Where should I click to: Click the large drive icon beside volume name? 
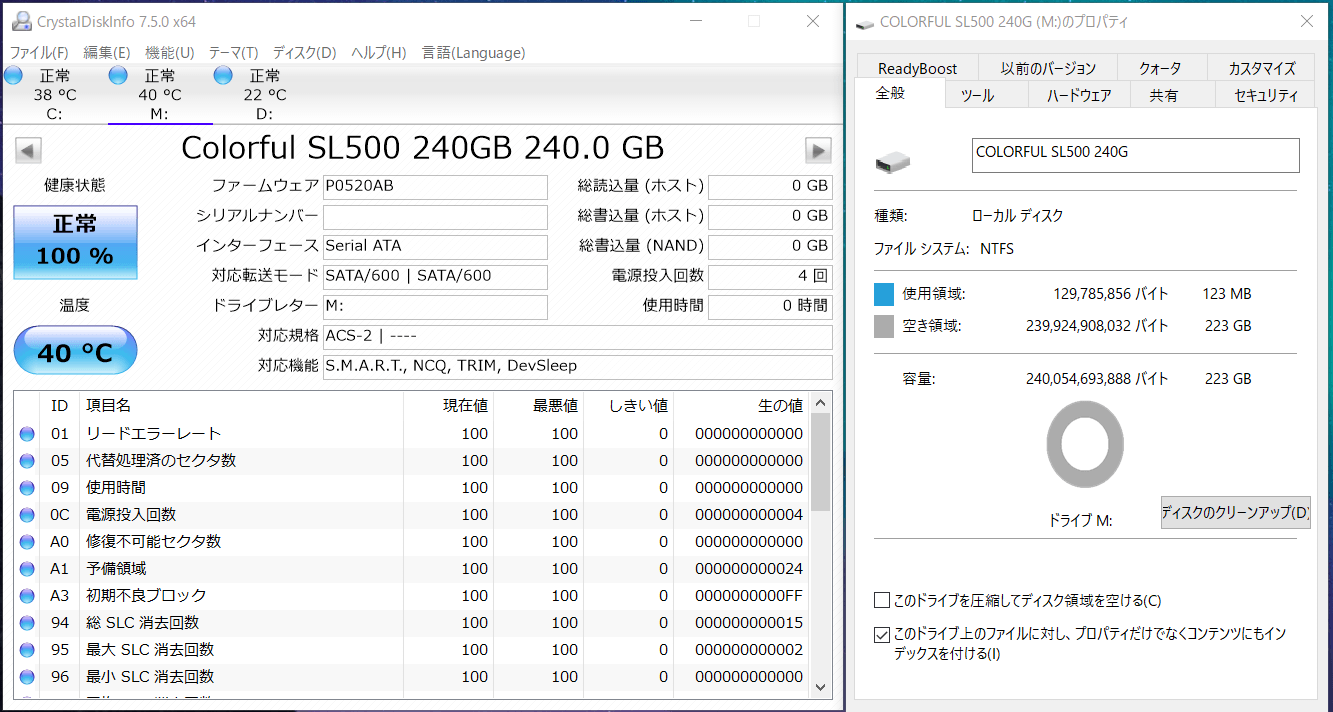pos(892,161)
